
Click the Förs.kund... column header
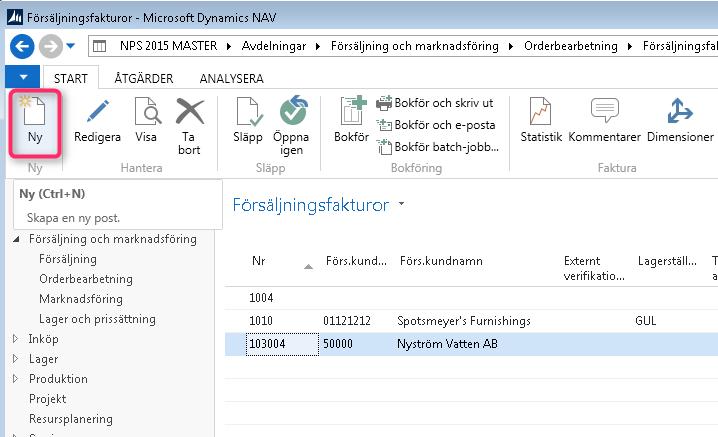[356, 261]
